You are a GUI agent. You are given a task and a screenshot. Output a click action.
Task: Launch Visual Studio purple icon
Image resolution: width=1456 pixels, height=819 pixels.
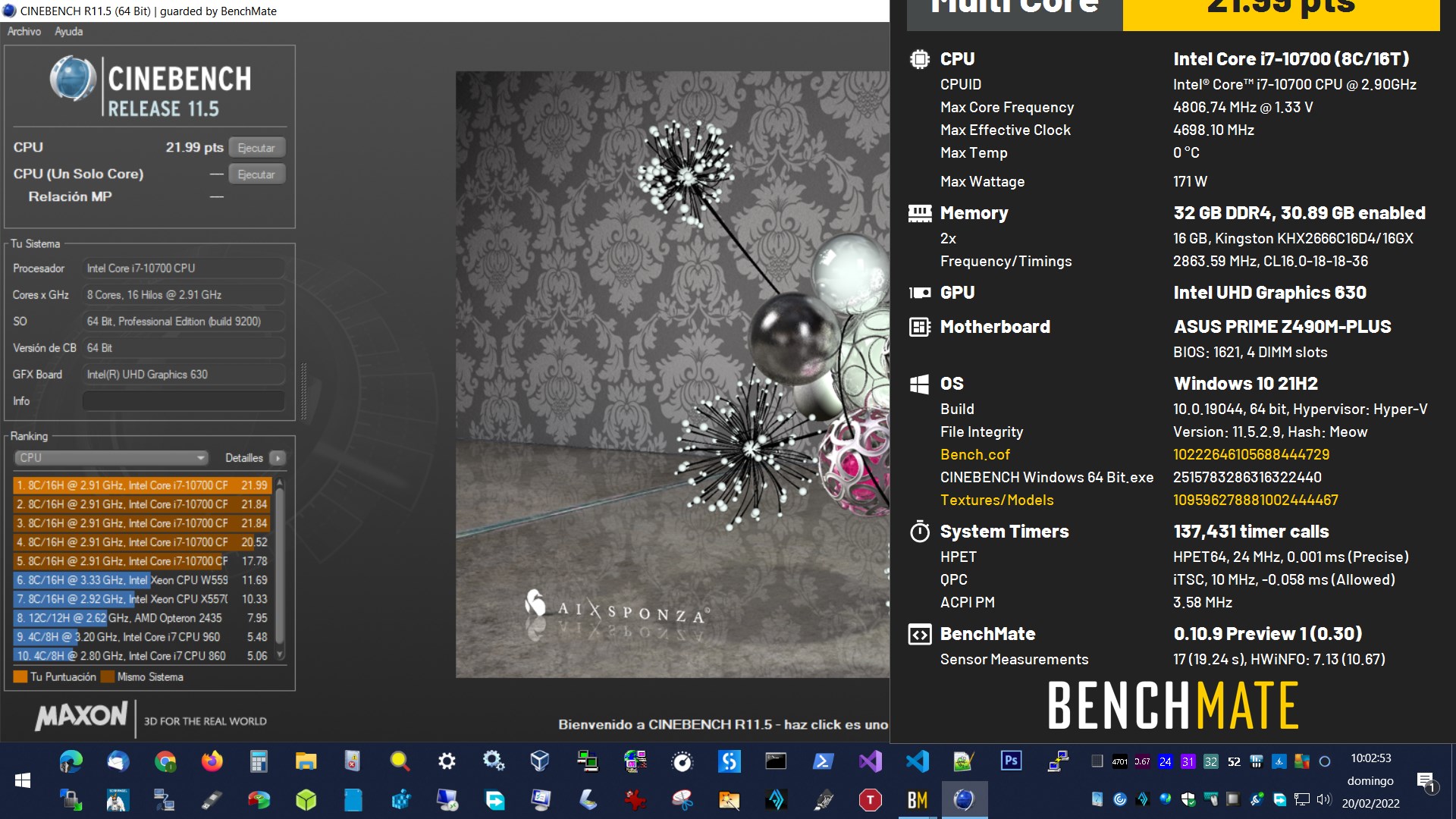[x=871, y=761]
